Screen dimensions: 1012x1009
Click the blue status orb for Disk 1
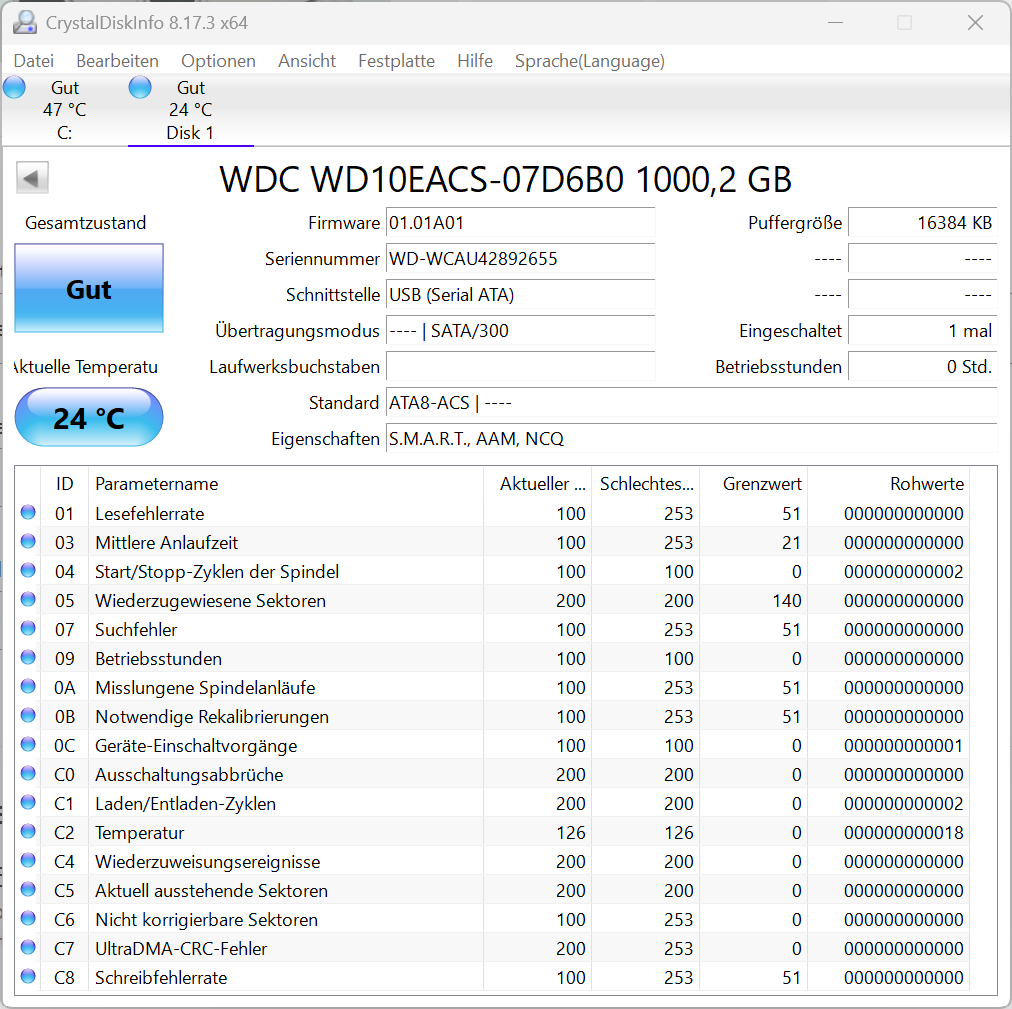pyautogui.click(x=140, y=87)
